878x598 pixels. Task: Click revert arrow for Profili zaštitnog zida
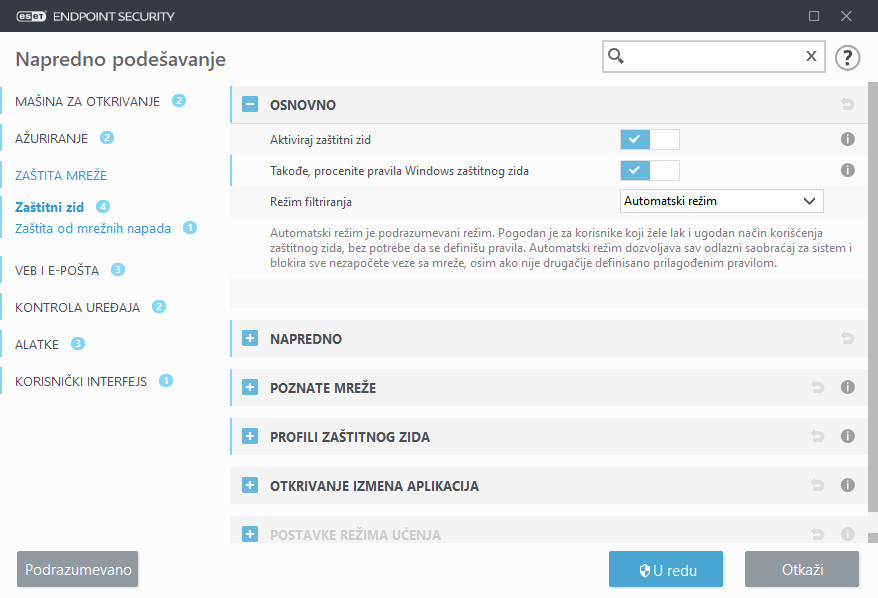(x=818, y=436)
